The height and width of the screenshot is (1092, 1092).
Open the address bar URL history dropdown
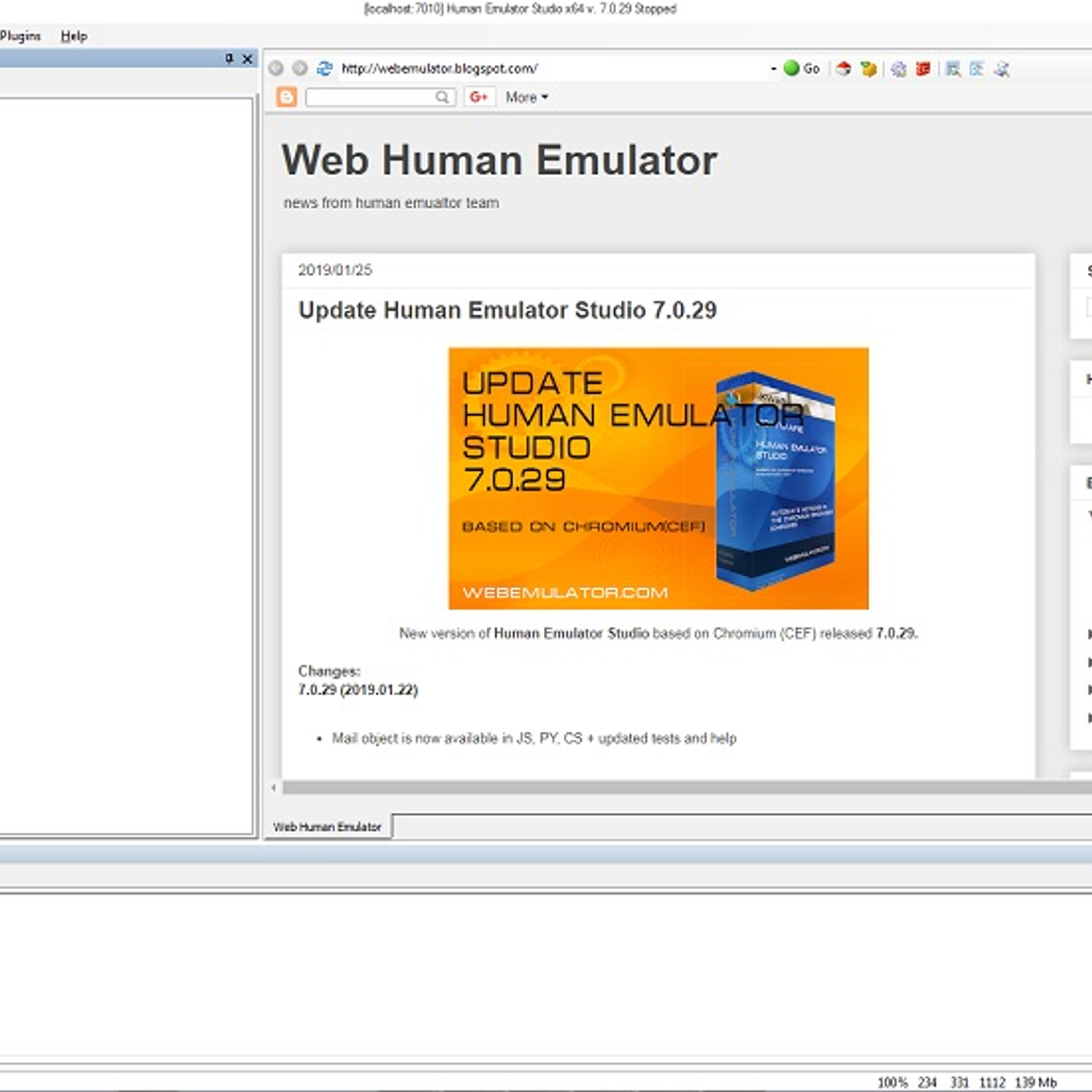773,69
